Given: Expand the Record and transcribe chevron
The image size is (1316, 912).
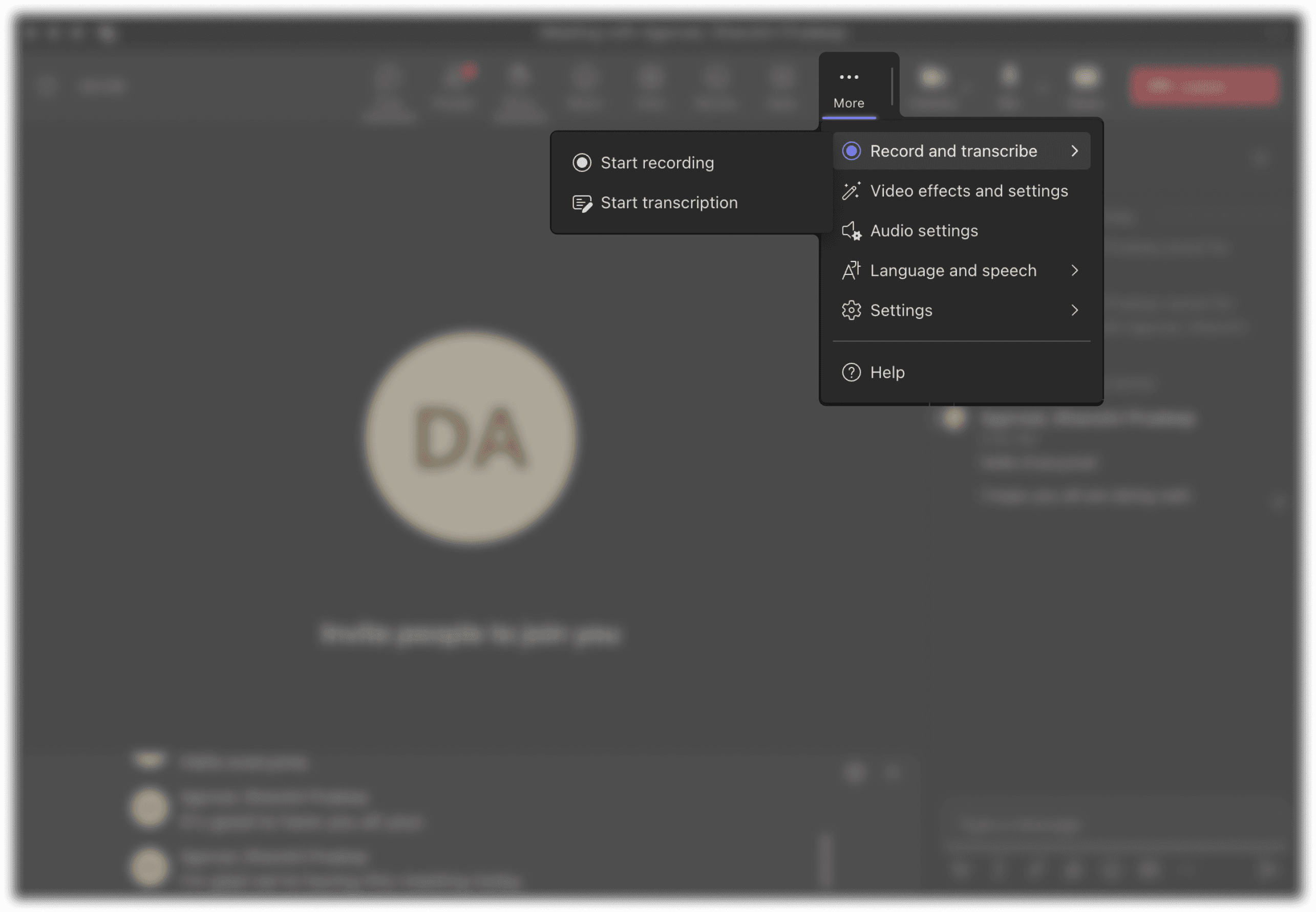Looking at the screenshot, I should [1074, 151].
